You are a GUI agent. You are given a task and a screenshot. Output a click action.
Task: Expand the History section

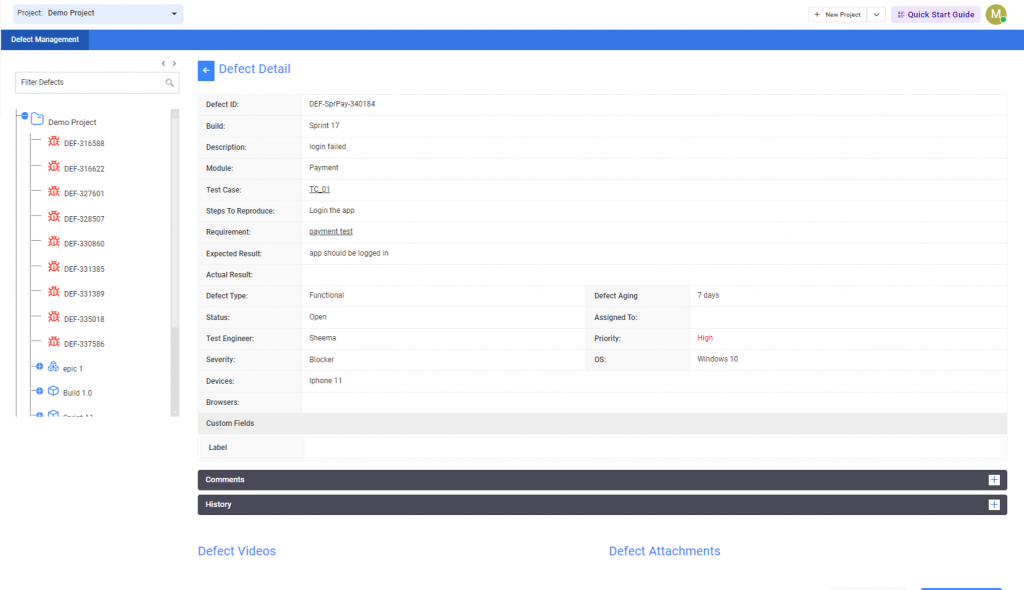coord(994,504)
